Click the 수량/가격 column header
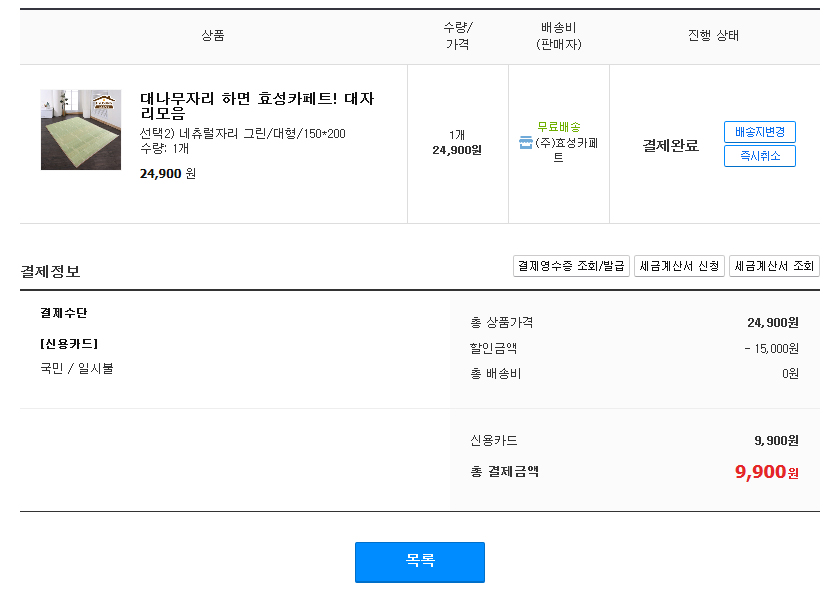830x590 pixels. point(457,36)
